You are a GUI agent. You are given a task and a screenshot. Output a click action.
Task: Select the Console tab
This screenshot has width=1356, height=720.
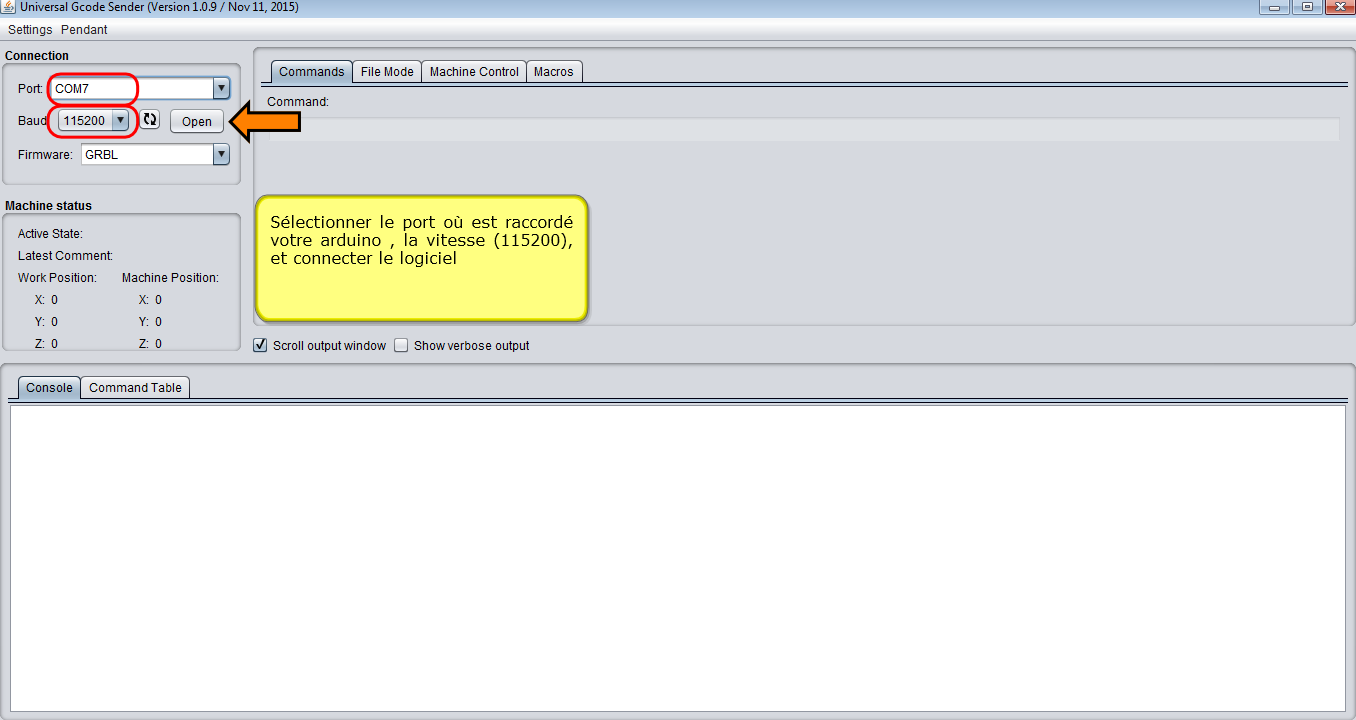tap(49, 388)
